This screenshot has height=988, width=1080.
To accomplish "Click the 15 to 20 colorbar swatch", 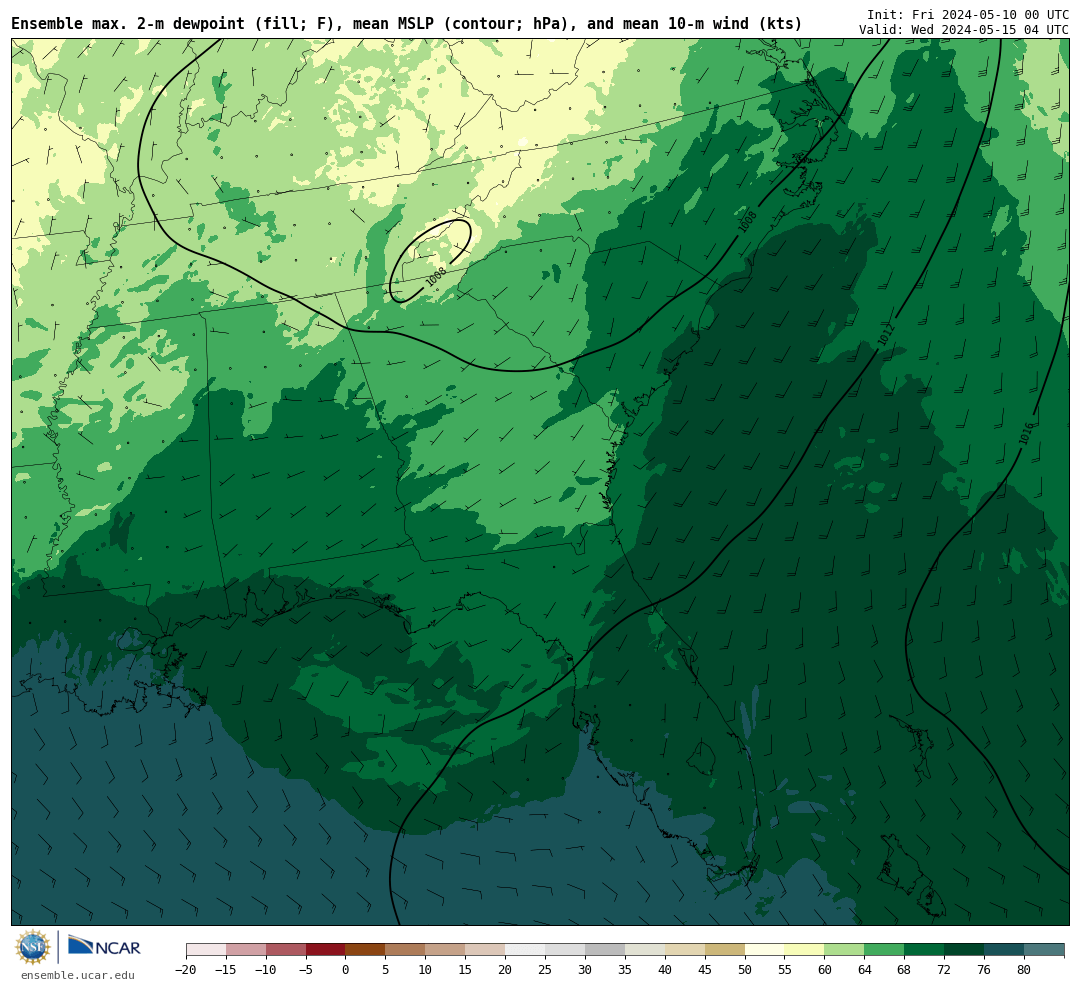I will (486, 950).
